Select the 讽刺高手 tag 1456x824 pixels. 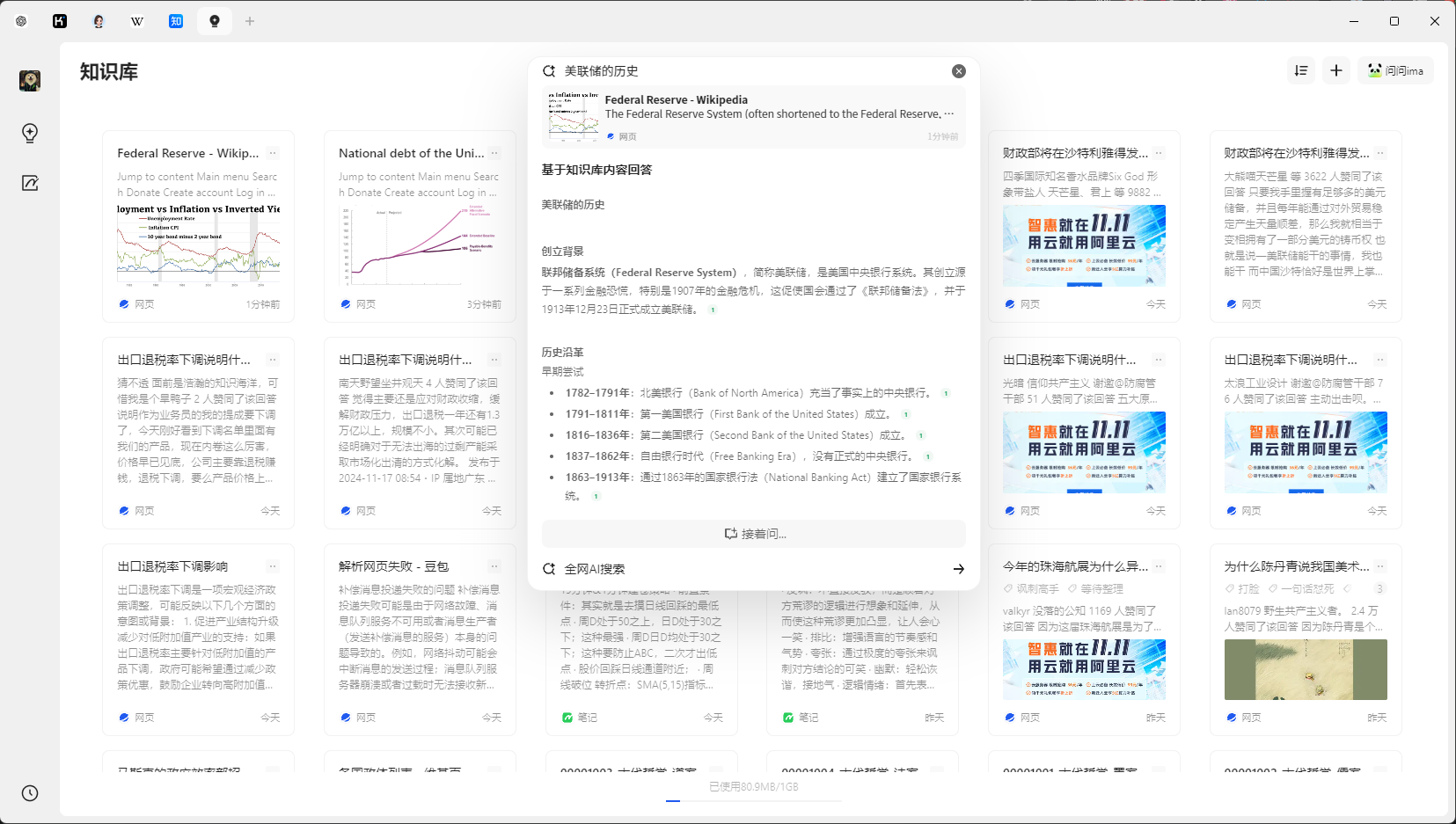click(x=1031, y=589)
